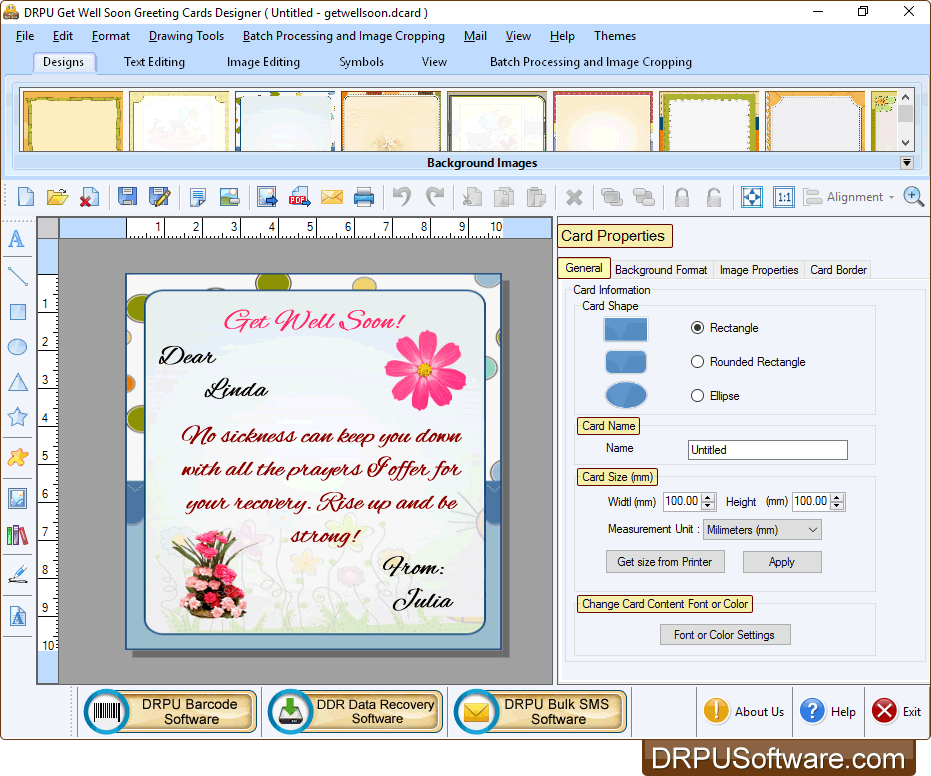Open the Drawing Tools menu
931x776 pixels.
(x=186, y=36)
